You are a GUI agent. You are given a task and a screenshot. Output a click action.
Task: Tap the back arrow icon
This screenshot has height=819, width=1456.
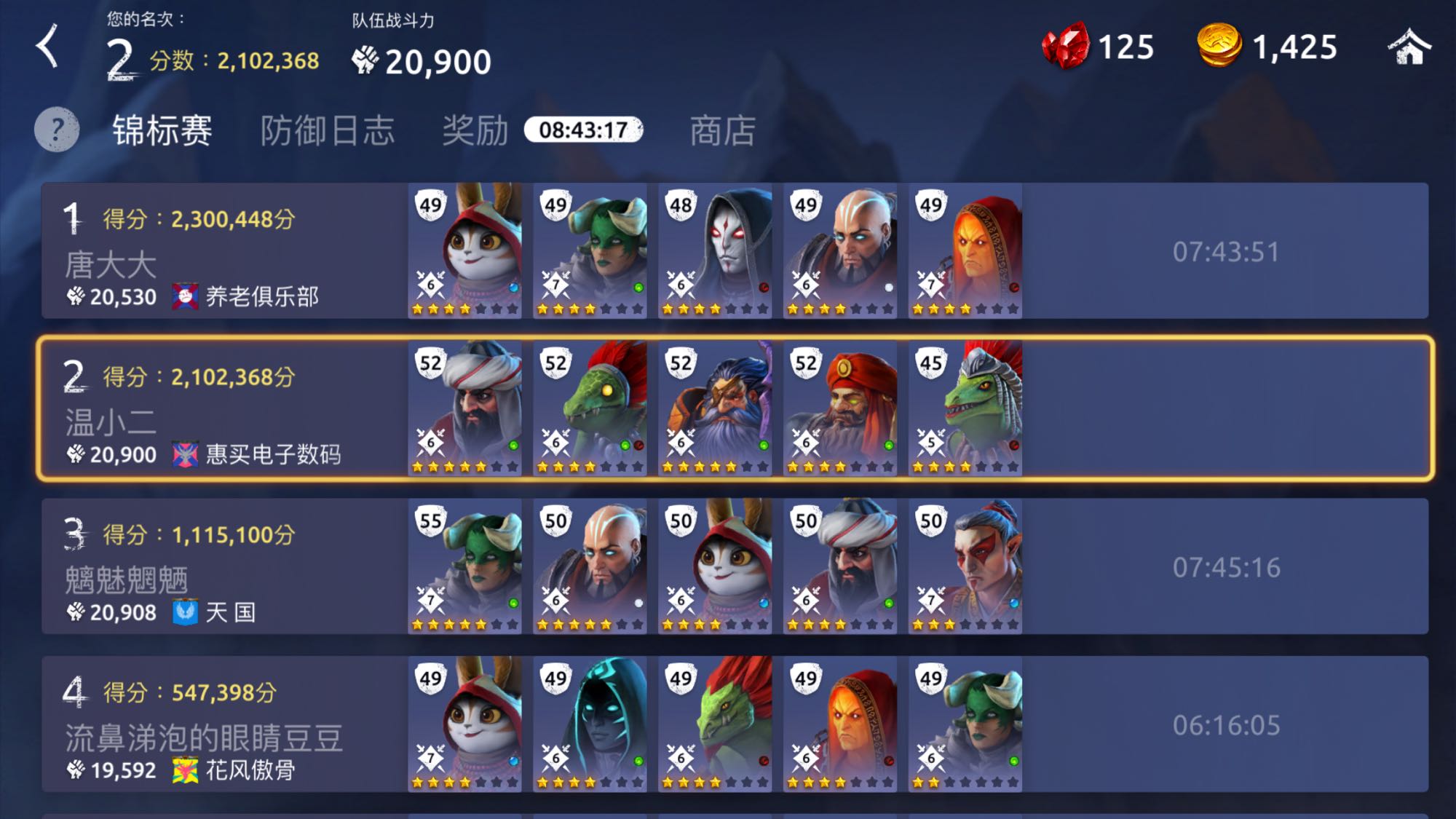click(47, 46)
